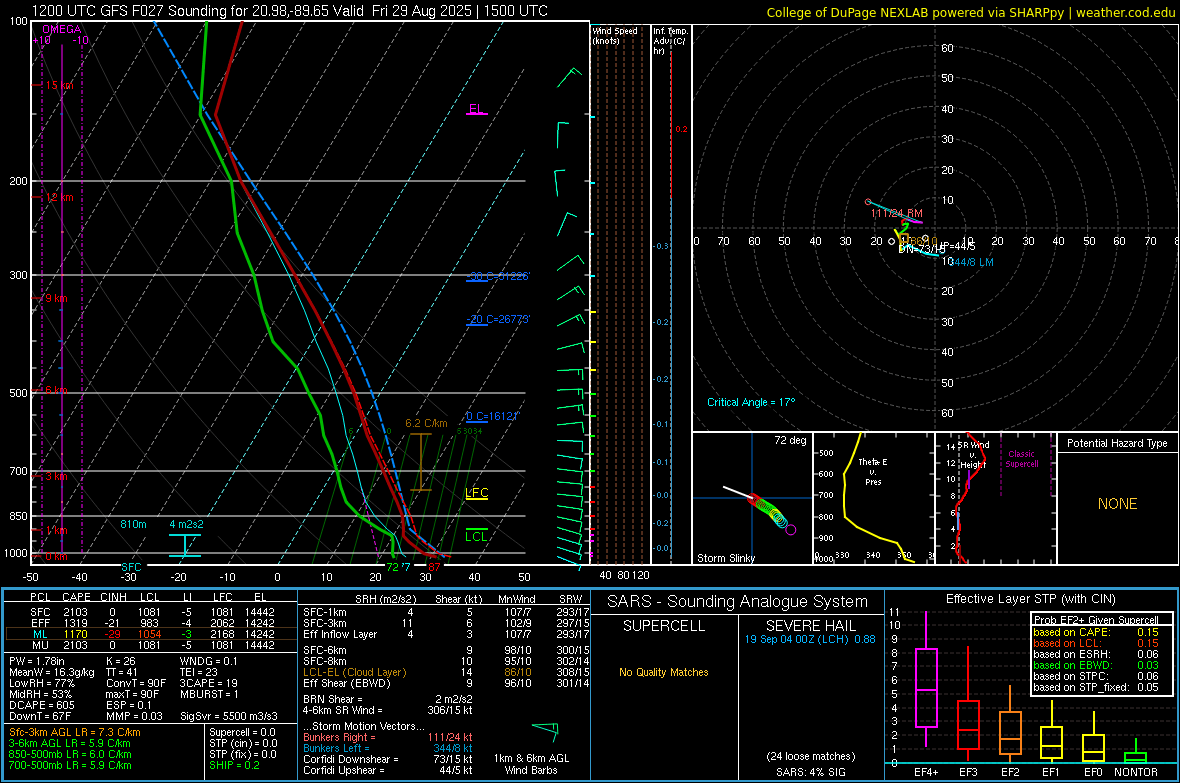The width and height of the screenshot is (1180, 783).
Task: Click the NONTOR axis label
Action: (x=1136, y=772)
